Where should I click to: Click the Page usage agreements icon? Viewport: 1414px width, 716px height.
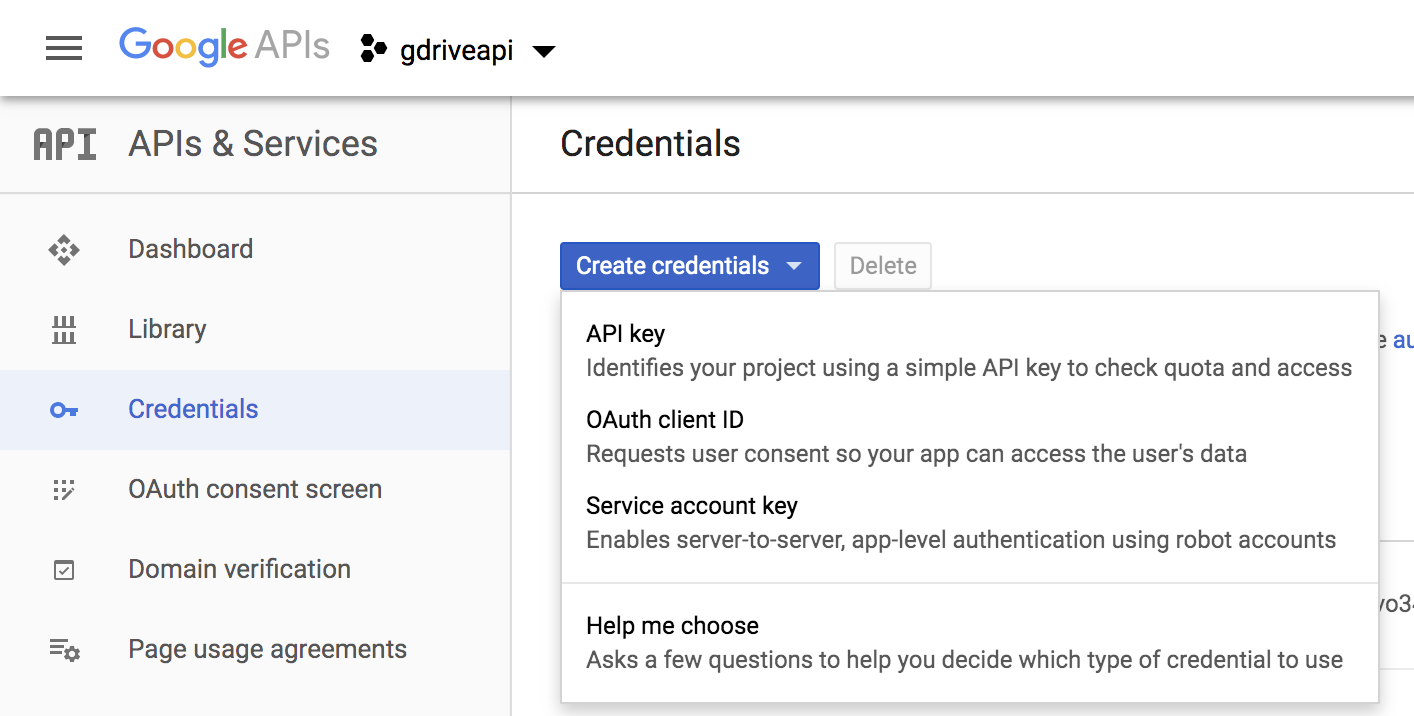(64, 650)
